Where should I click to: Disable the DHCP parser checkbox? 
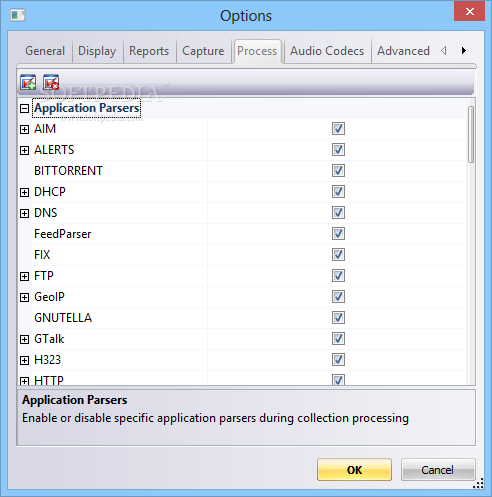(x=338, y=192)
